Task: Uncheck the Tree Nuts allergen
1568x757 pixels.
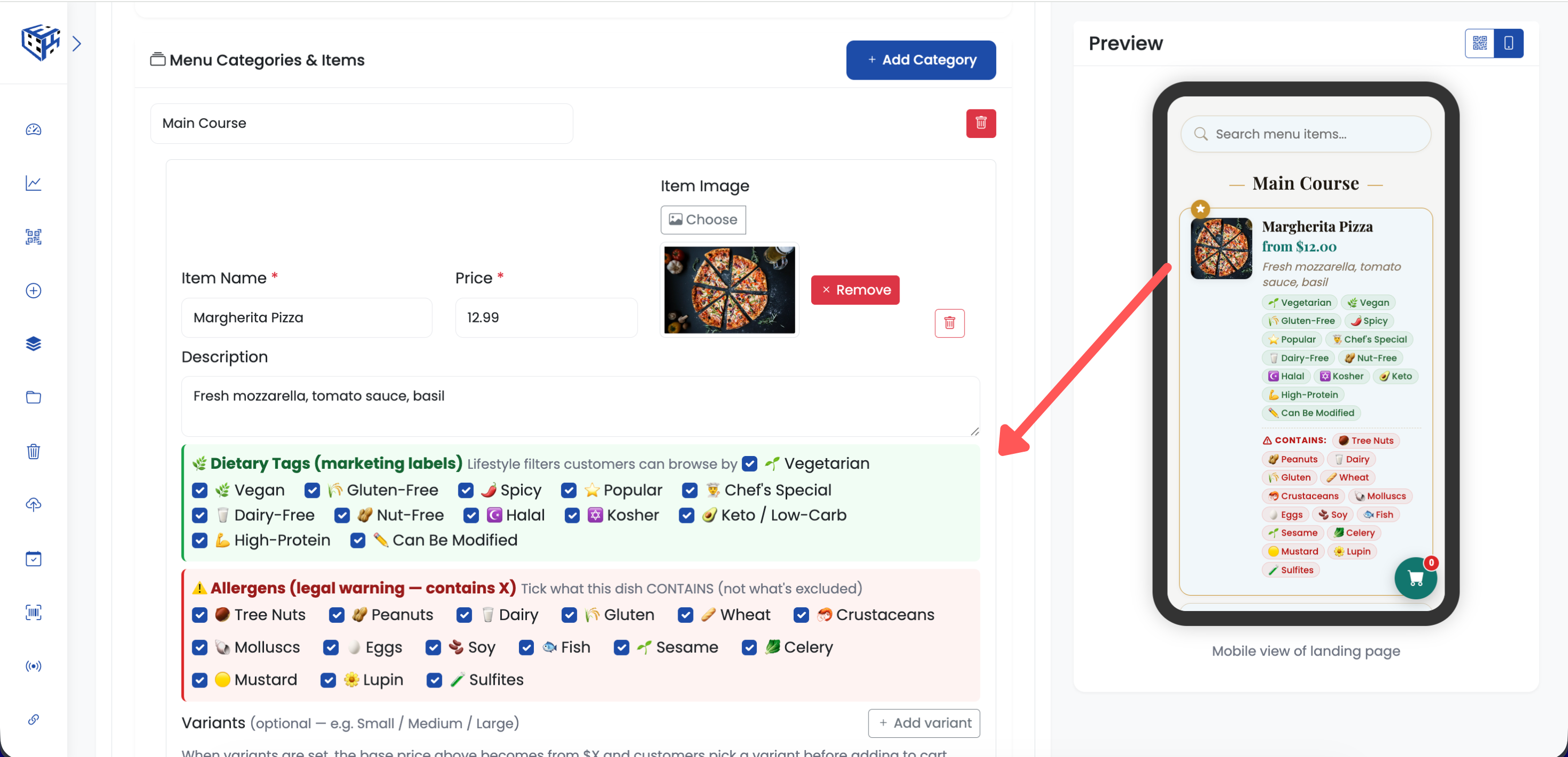Action: [x=200, y=615]
